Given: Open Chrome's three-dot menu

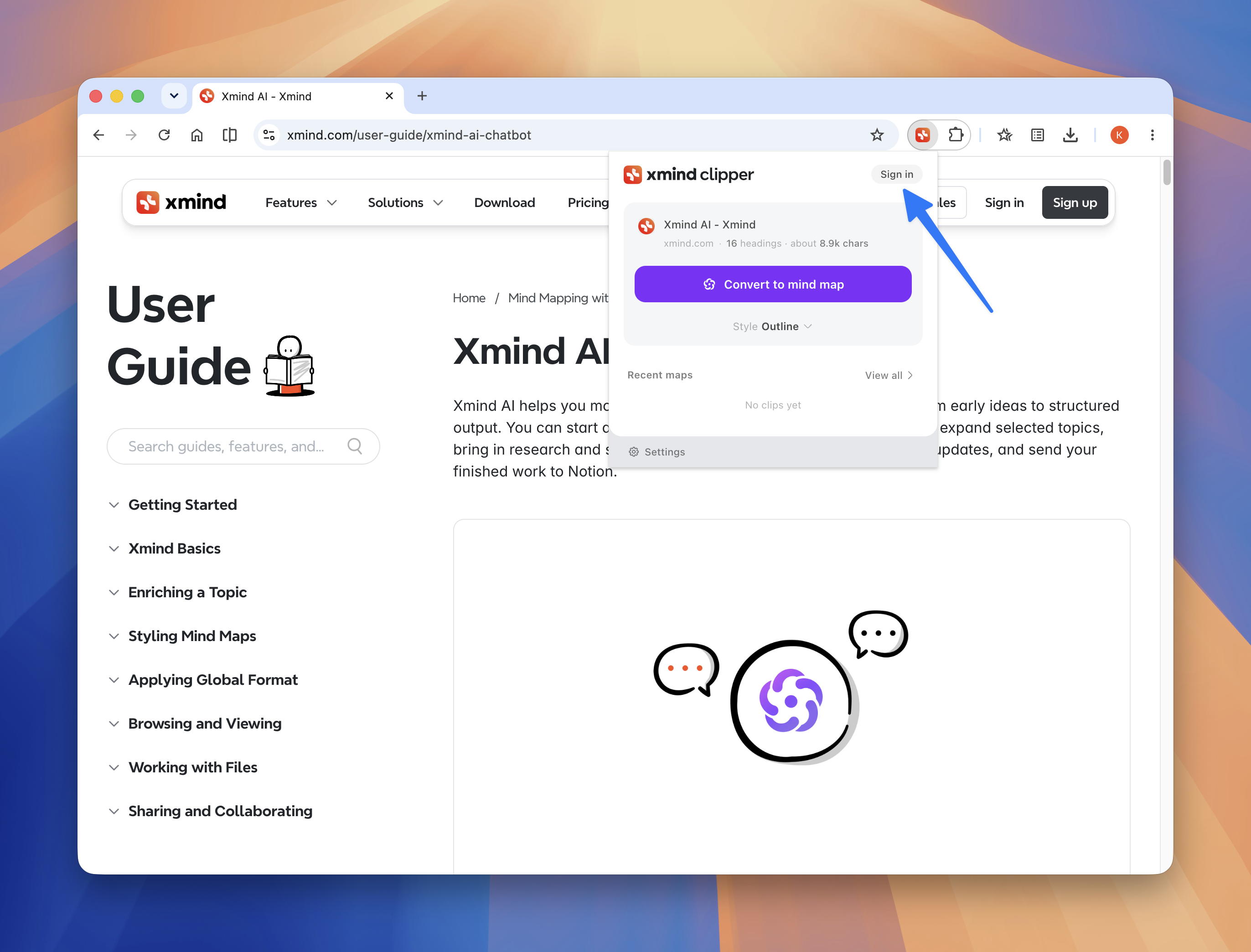Looking at the screenshot, I should tap(1153, 135).
